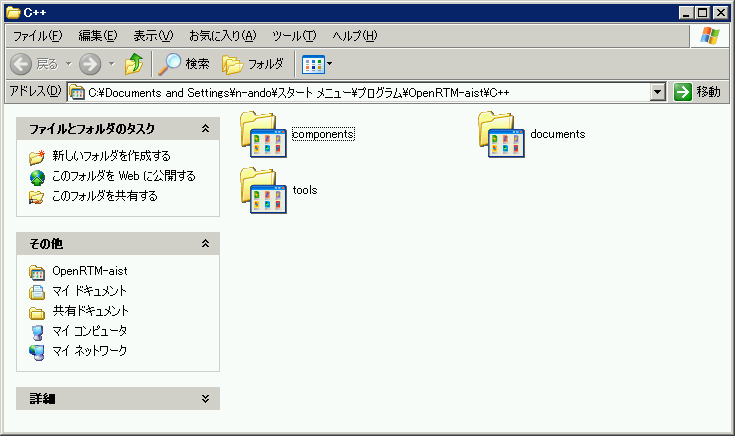Open the 編集(E) menu

[x=98, y=36]
